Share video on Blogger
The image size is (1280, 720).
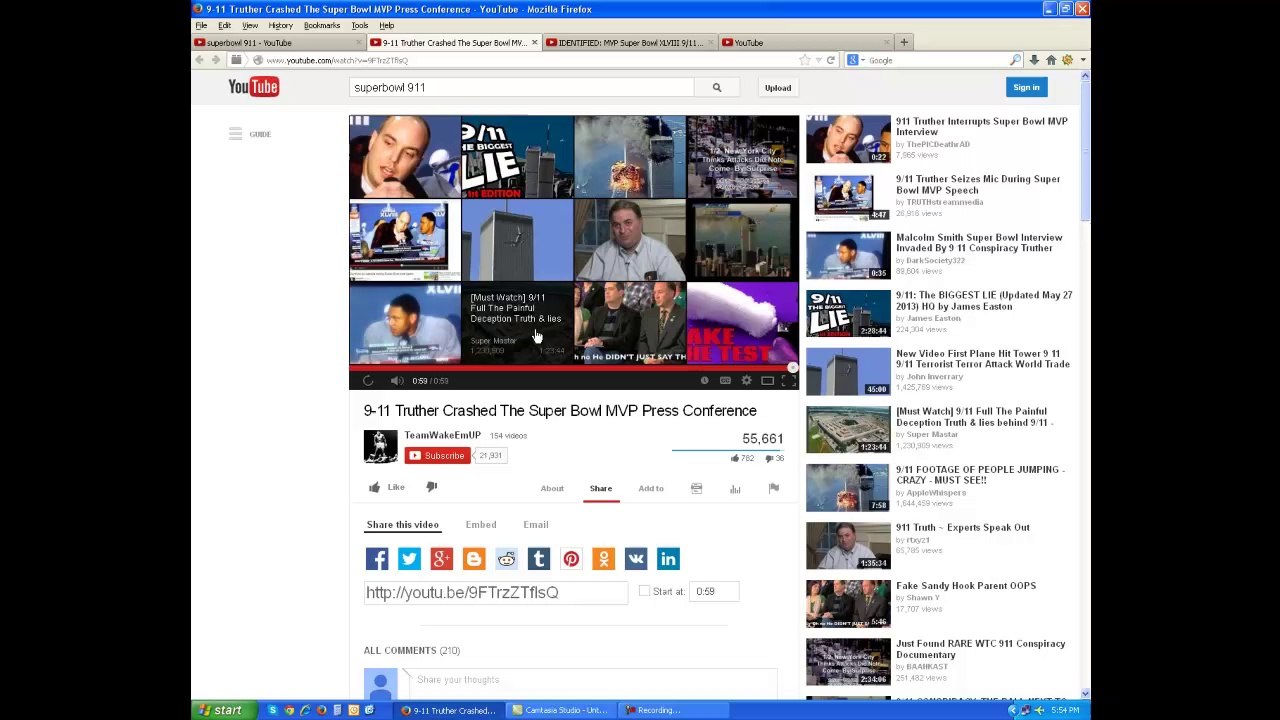click(x=474, y=559)
